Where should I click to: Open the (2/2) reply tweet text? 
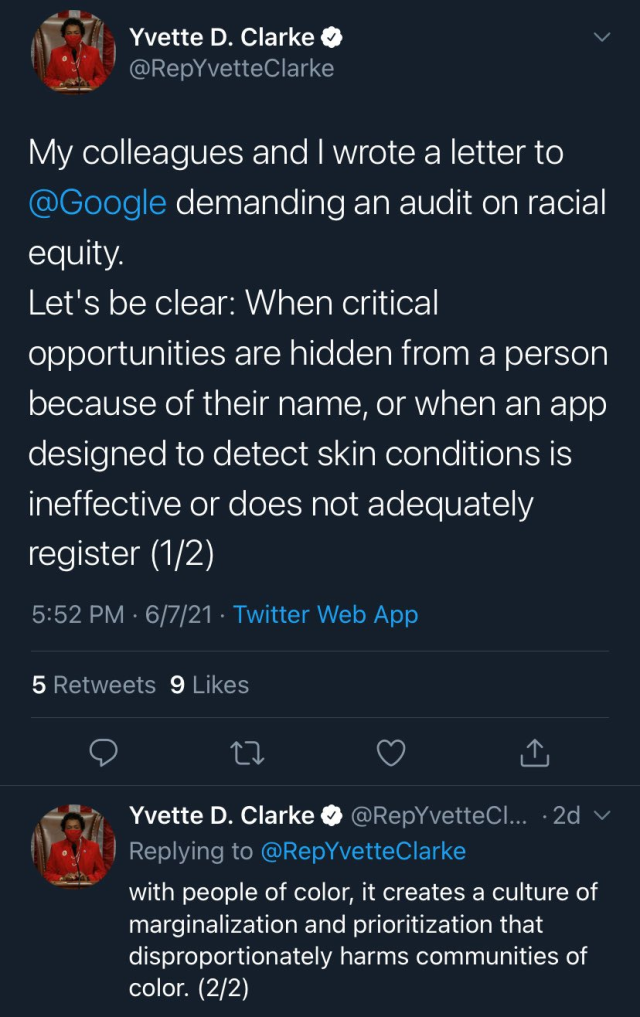click(x=357, y=939)
